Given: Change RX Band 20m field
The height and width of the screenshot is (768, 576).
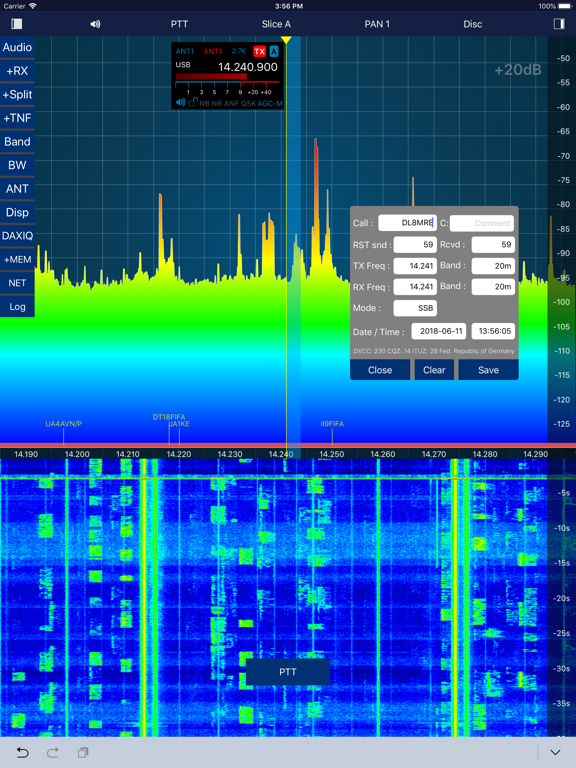Looking at the screenshot, I should [493, 287].
